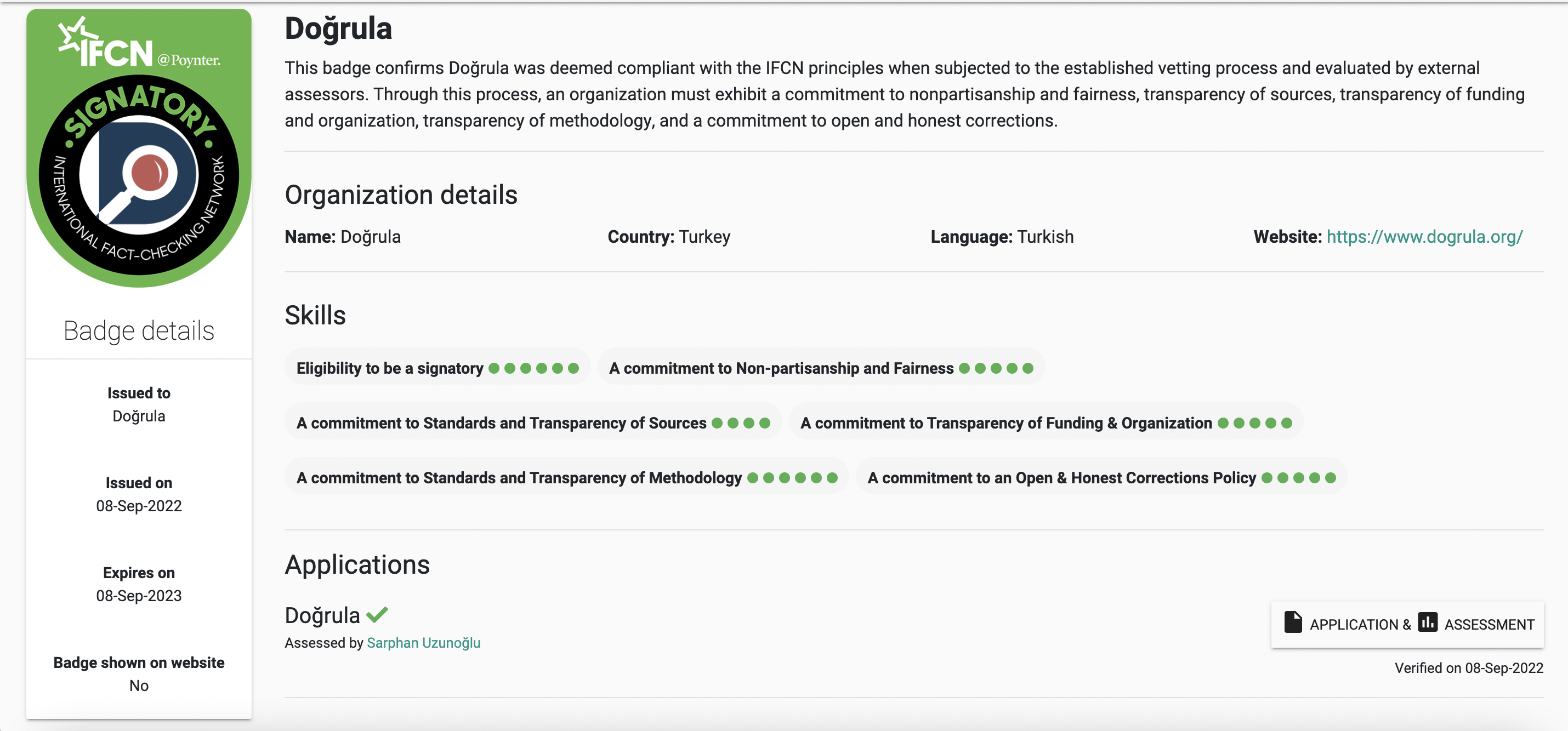The height and width of the screenshot is (731, 1568).
Task: Click the Doğrula page title
Action: (338, 28)
